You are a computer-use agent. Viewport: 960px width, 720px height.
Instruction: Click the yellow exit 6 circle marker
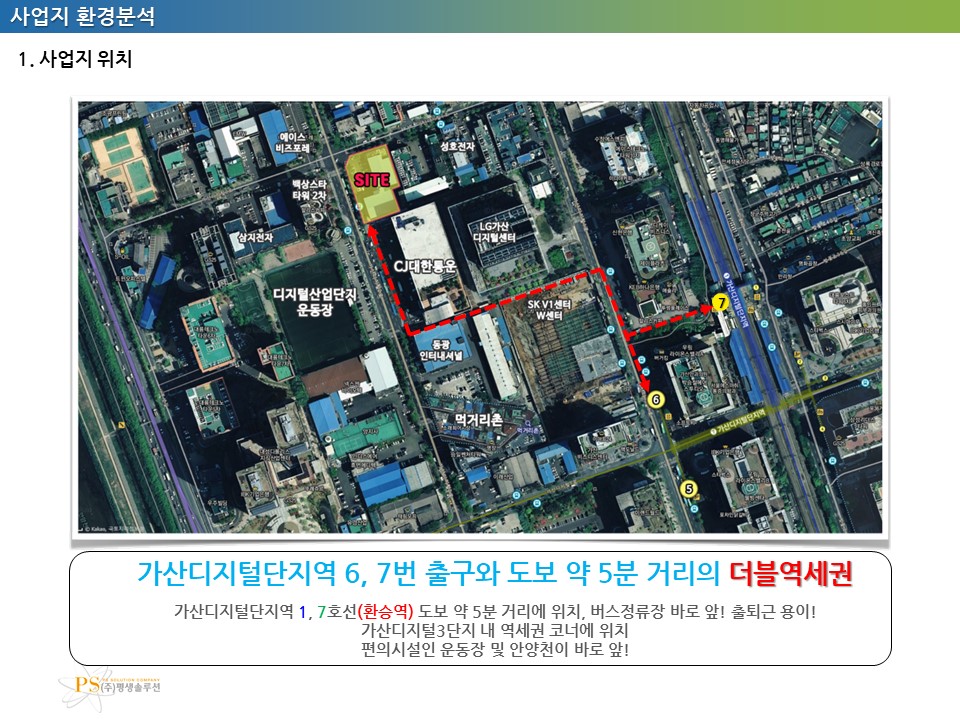pyautogui.click(x=656, y=400)
